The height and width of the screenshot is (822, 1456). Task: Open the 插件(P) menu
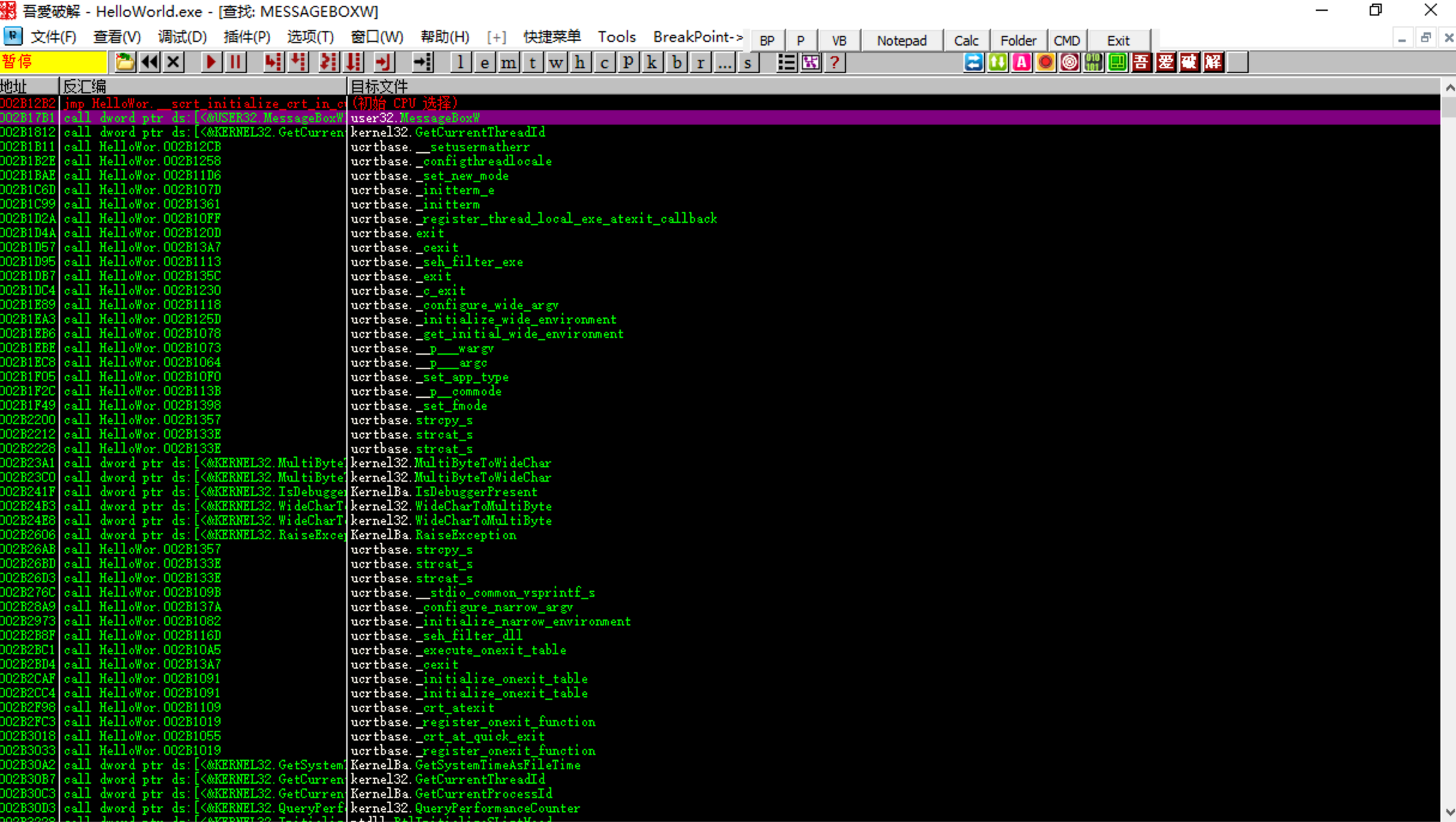click(x=247, y=37)
